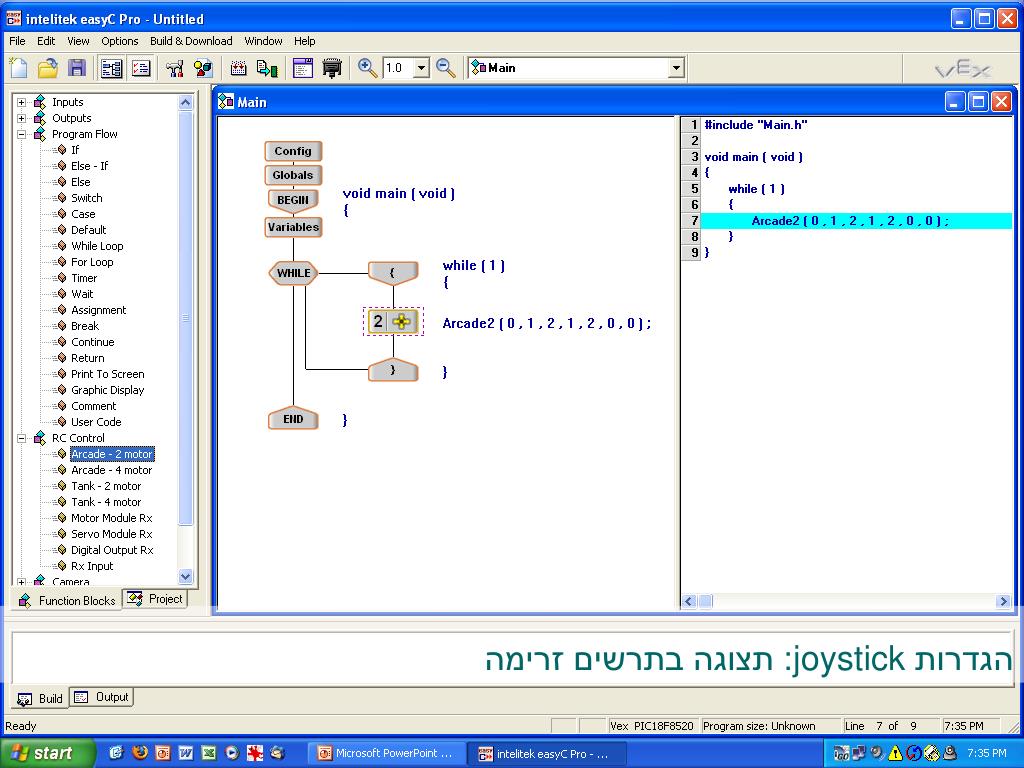Select Tank - 4 motor tree item
The width and height of the screenshot is (1024, 768).
106,502
